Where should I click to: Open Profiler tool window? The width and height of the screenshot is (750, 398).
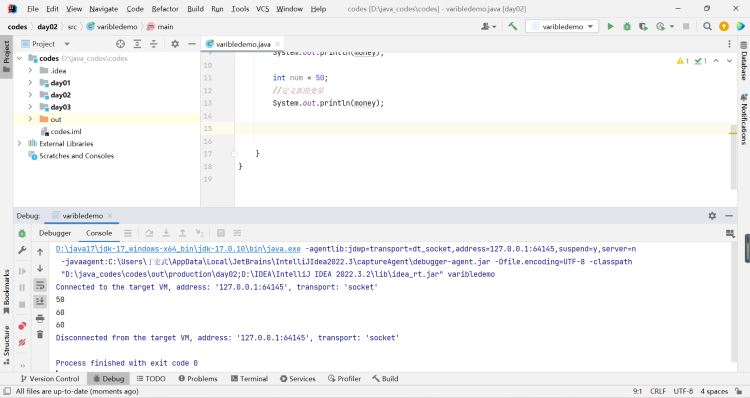tap(344, 378)
